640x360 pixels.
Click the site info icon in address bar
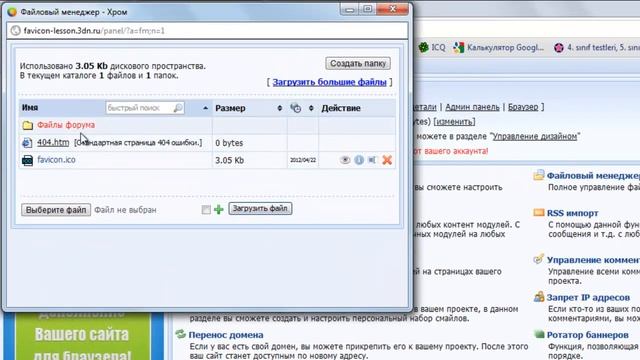tap(16, 31)
